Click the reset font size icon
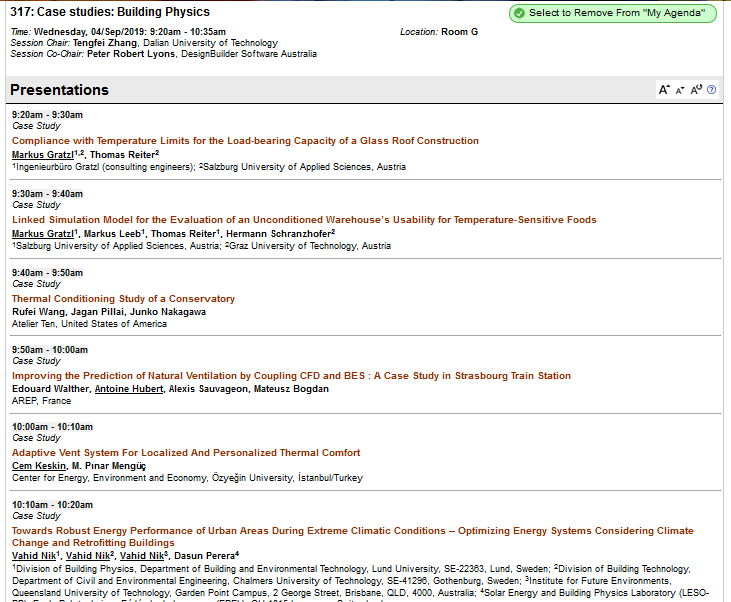731x602 pixels. click(x=696, y=90)
